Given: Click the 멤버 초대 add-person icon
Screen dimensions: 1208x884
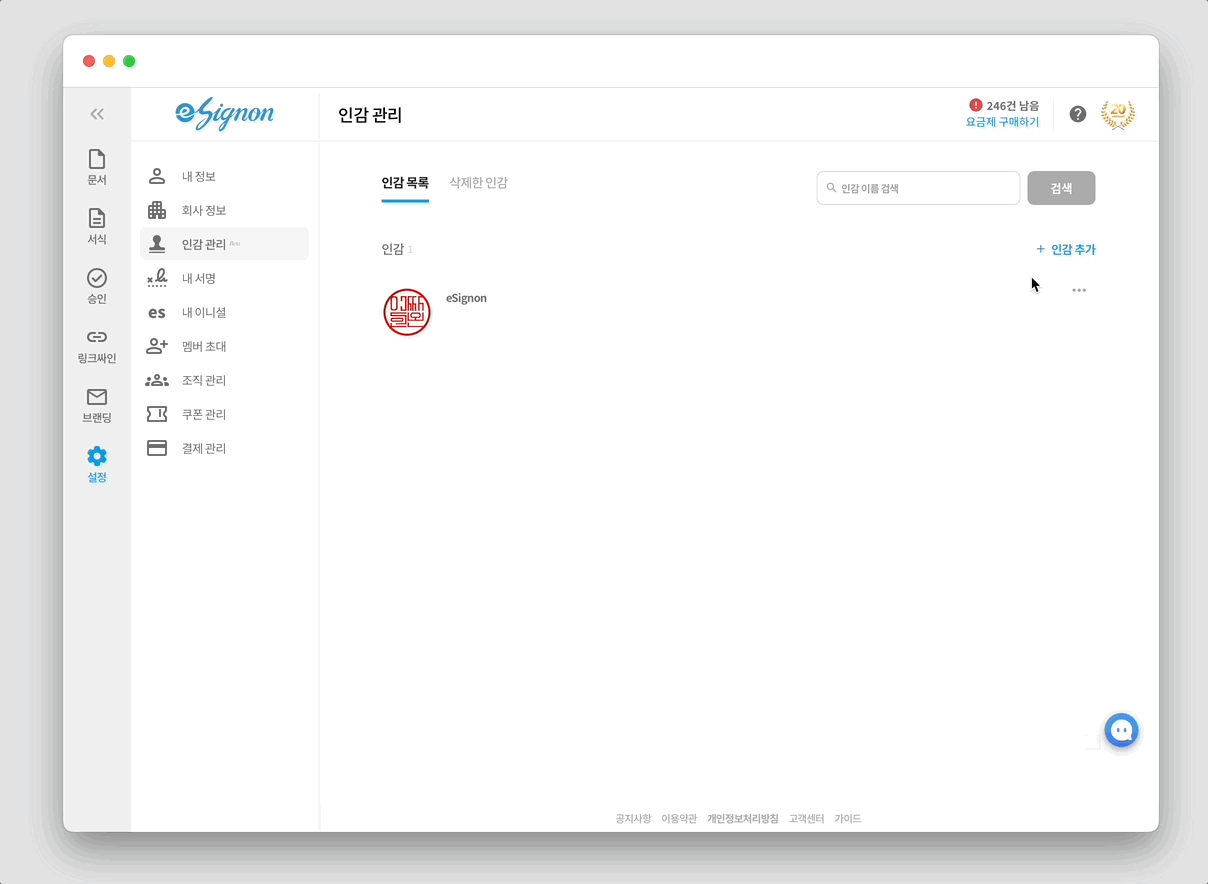Looking at the screenshot, I should point(157,346).
